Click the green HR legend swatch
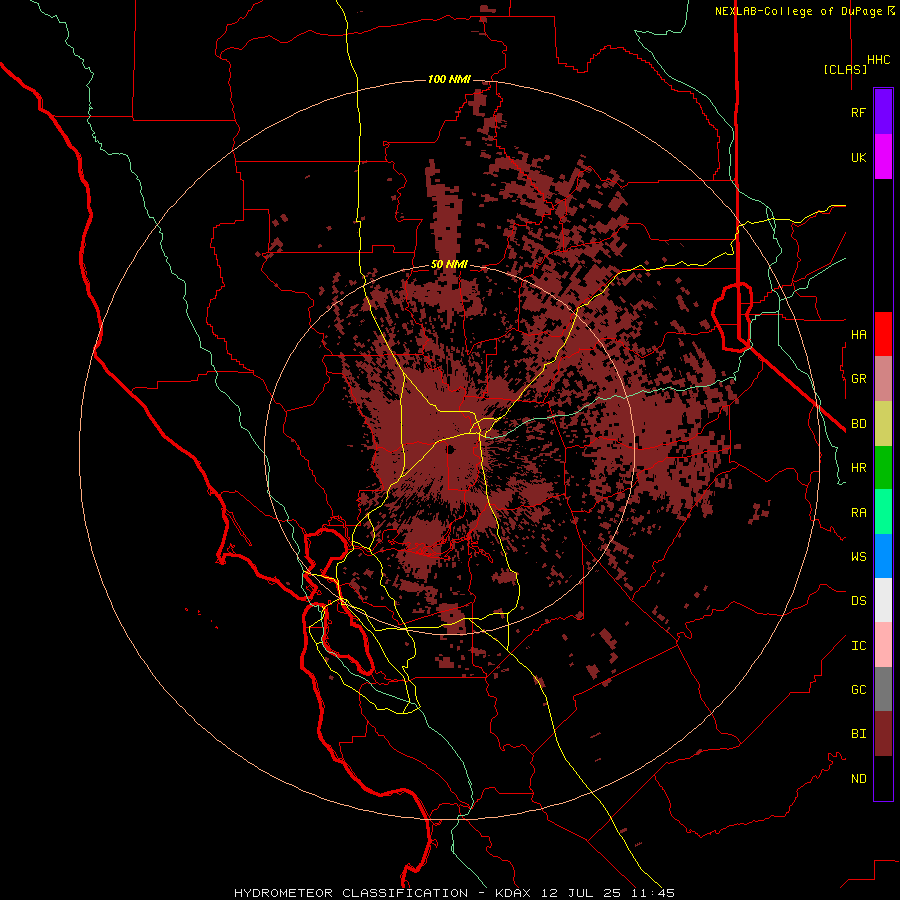Image resolution: width=900 pixels, height=900 pixels. [883, 468]
